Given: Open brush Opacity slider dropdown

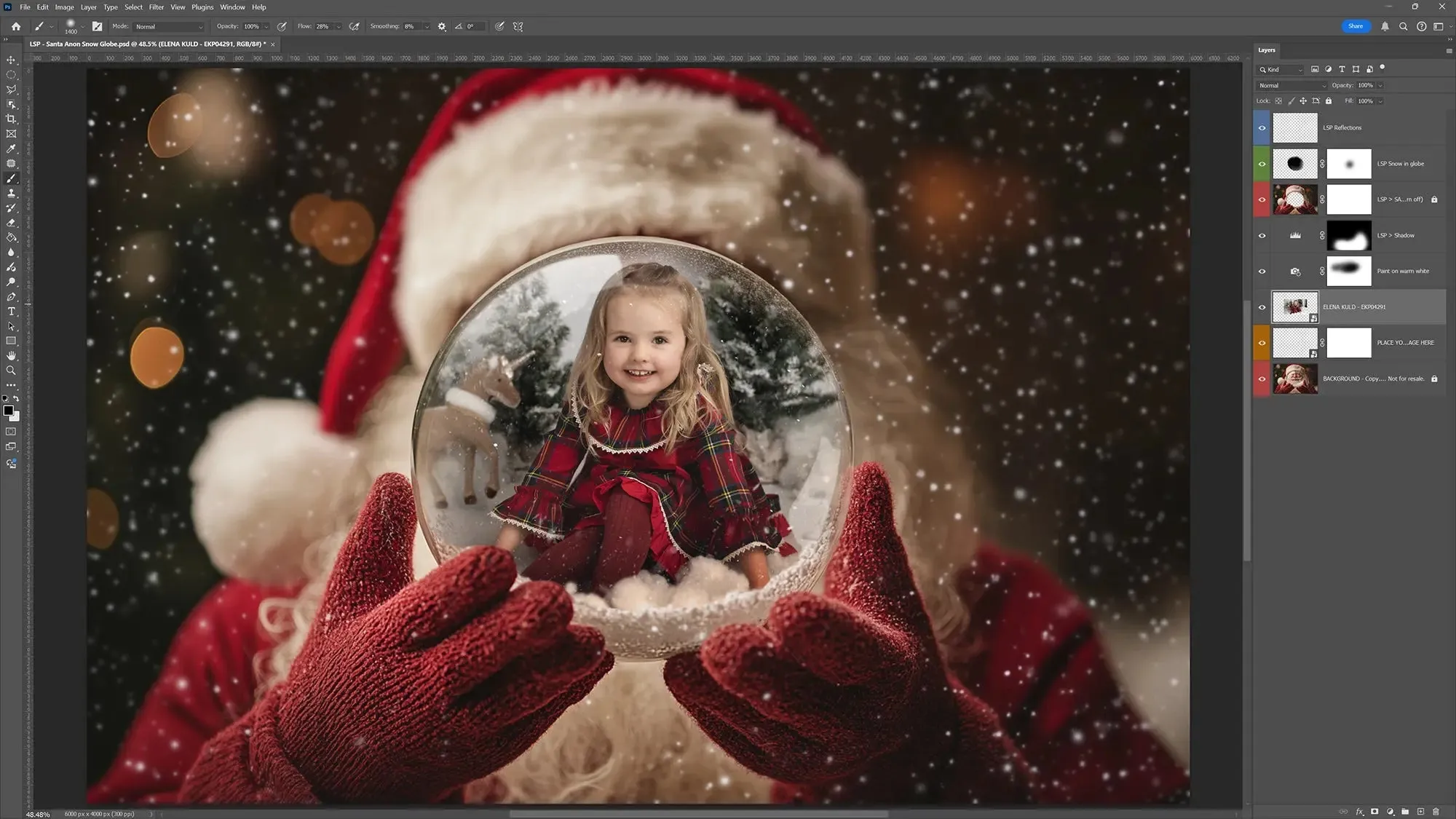Looking at the screenshot, I should pos(266,26).
